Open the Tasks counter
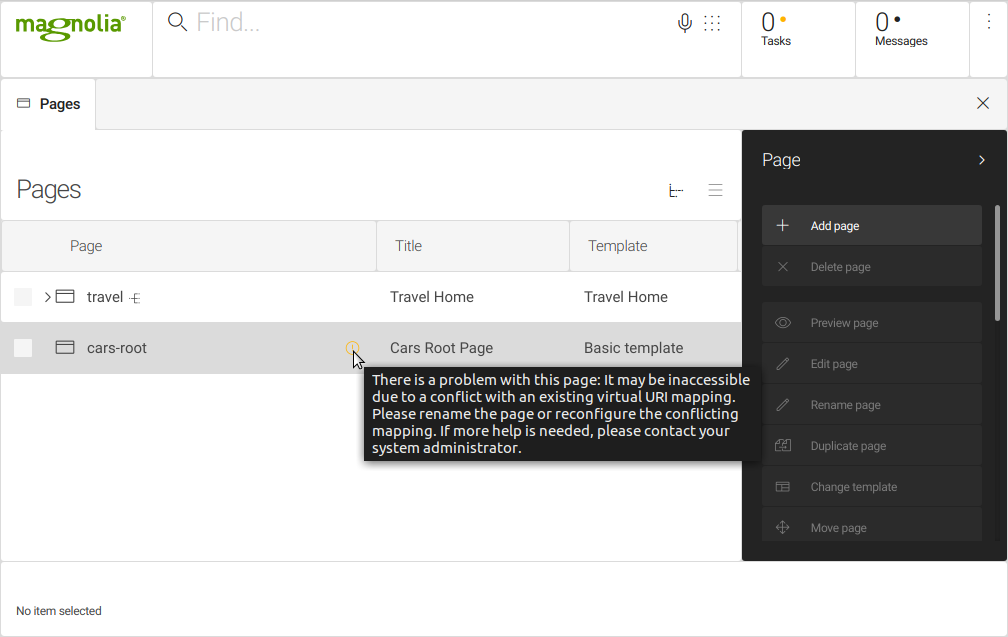This screenshot has width=1008, height=637. pos(798,39)
